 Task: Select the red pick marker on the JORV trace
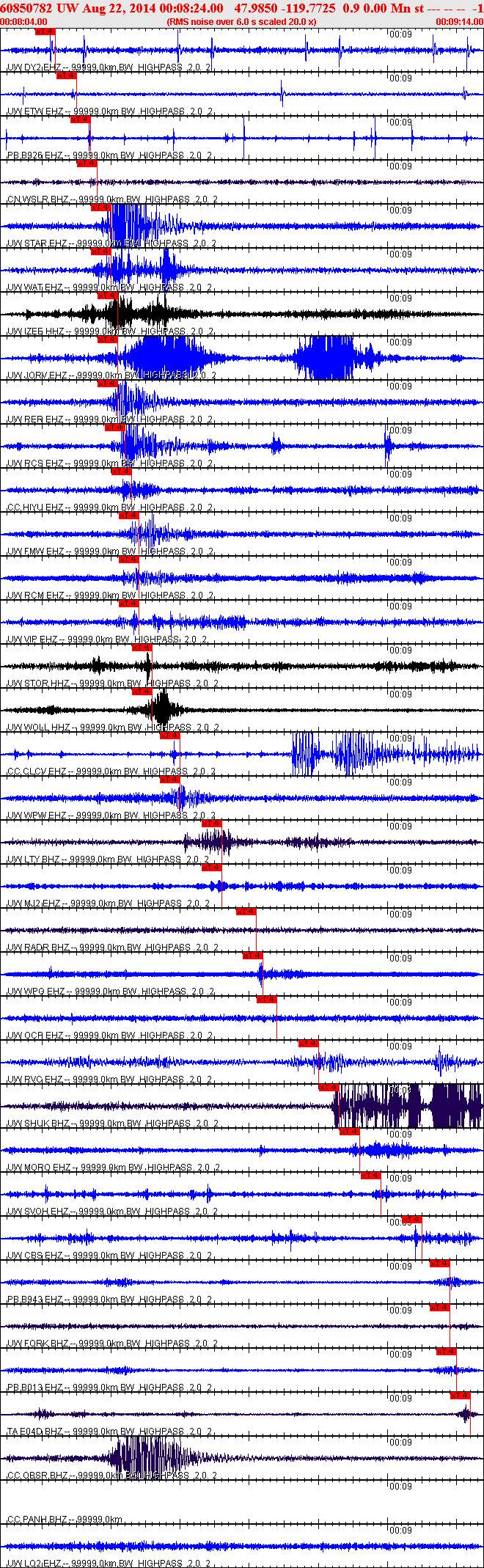pyautogui.click(x=108, y=340)
